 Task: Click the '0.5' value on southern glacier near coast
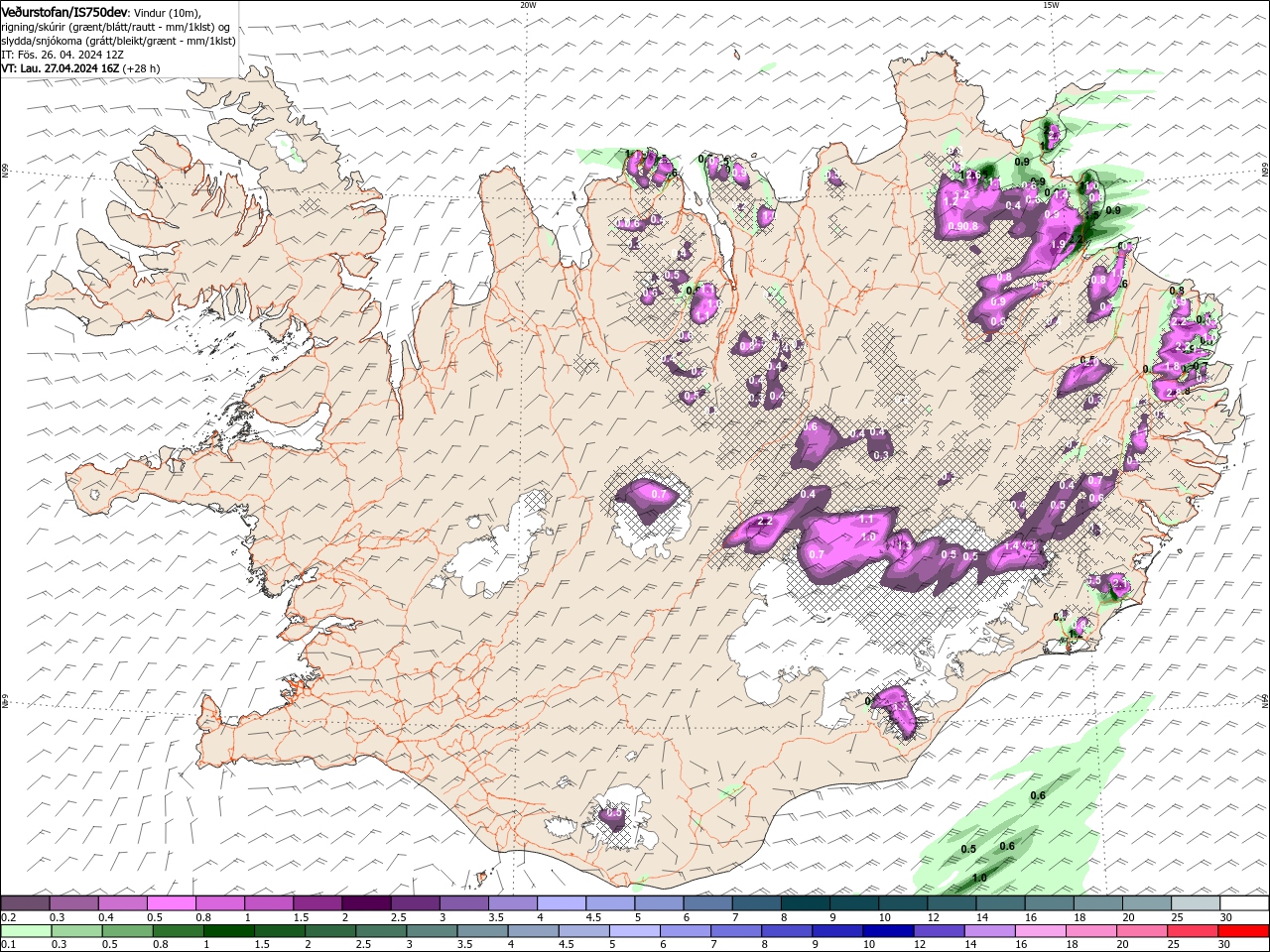click(x=614, y=813)
